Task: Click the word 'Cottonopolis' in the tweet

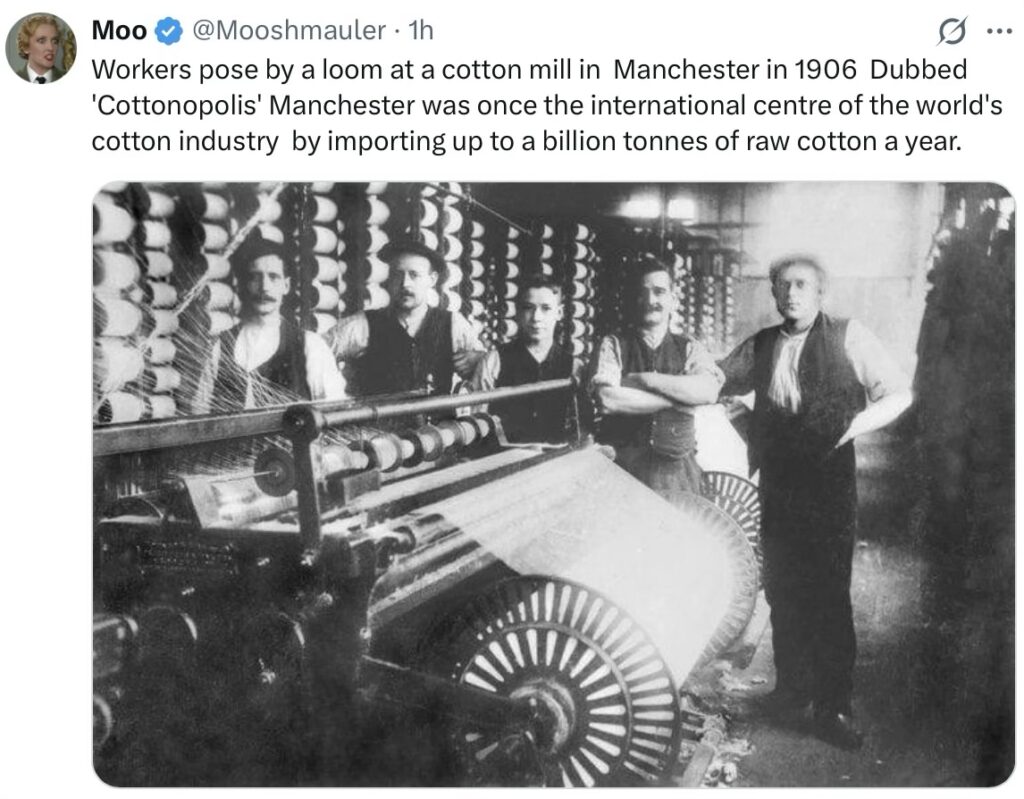Action: 177,106
